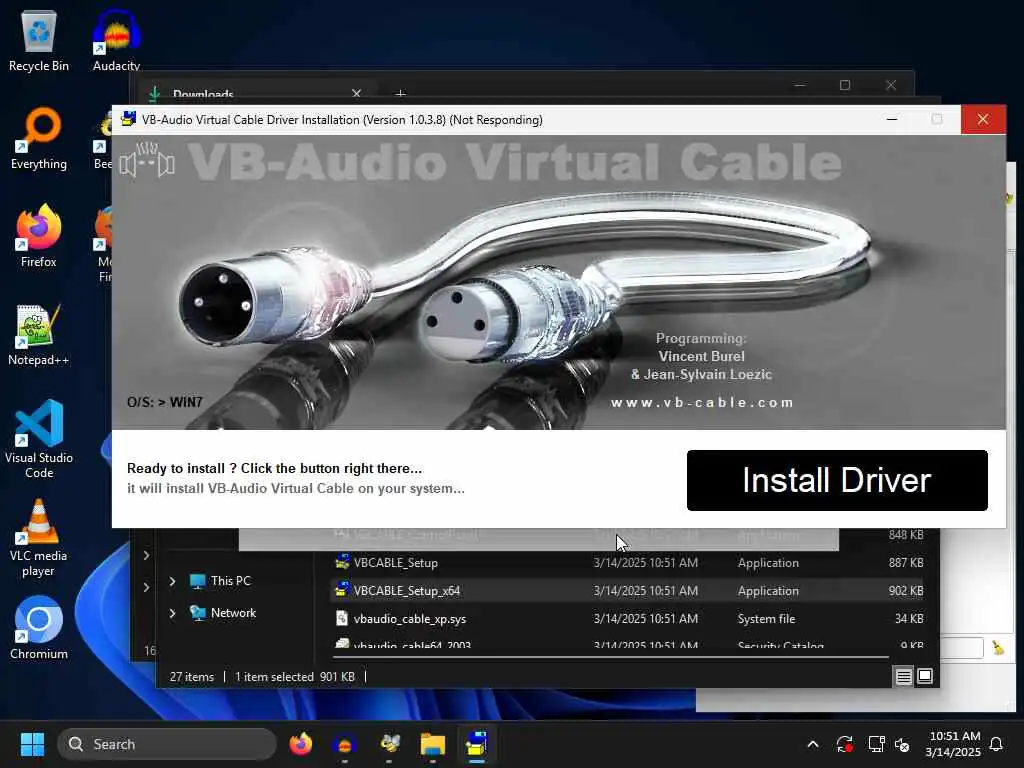Click the horizontal scrollbar in Explorer
This screenshot has height=768, width=1024.
[x=611, y=656]
